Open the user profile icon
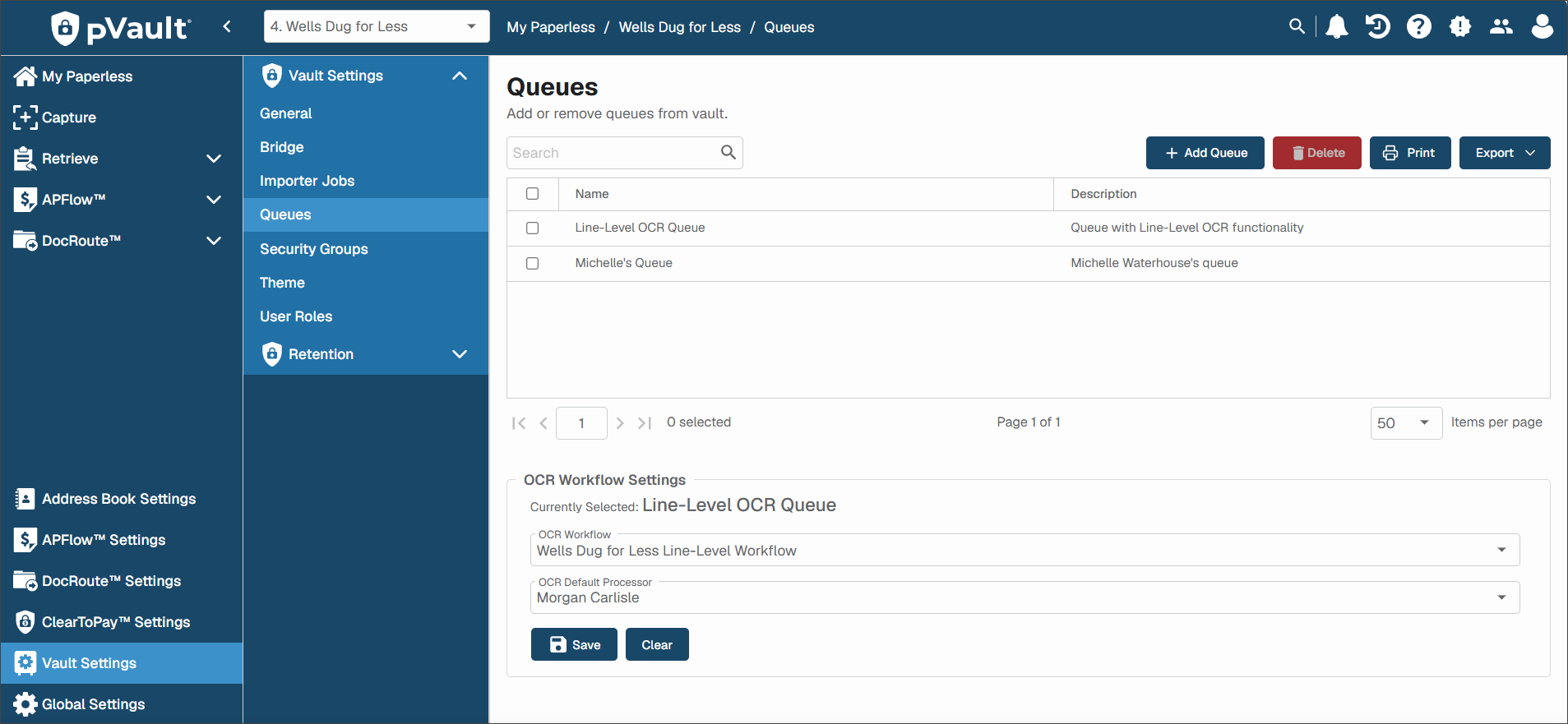This screenshot has height=724, width=1568. coord(1543,26)
